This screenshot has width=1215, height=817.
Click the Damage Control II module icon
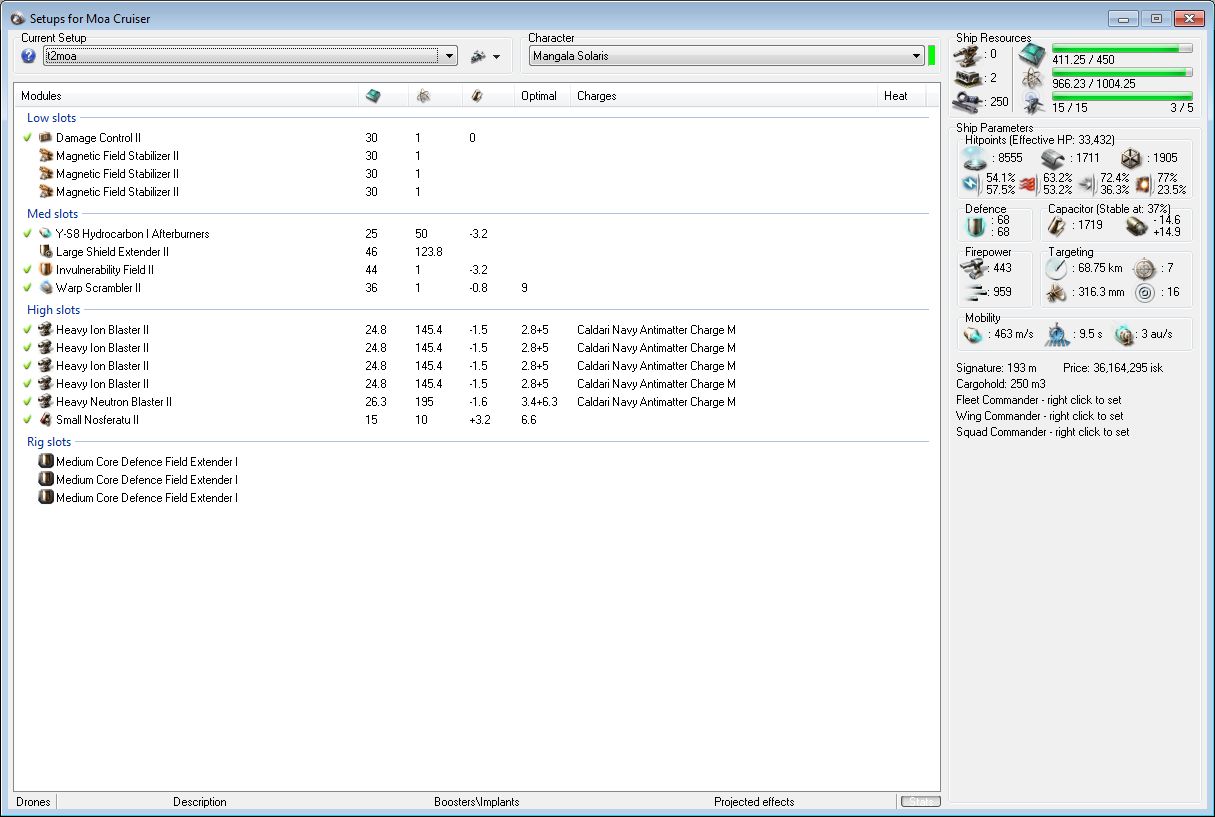pos(45,138)
